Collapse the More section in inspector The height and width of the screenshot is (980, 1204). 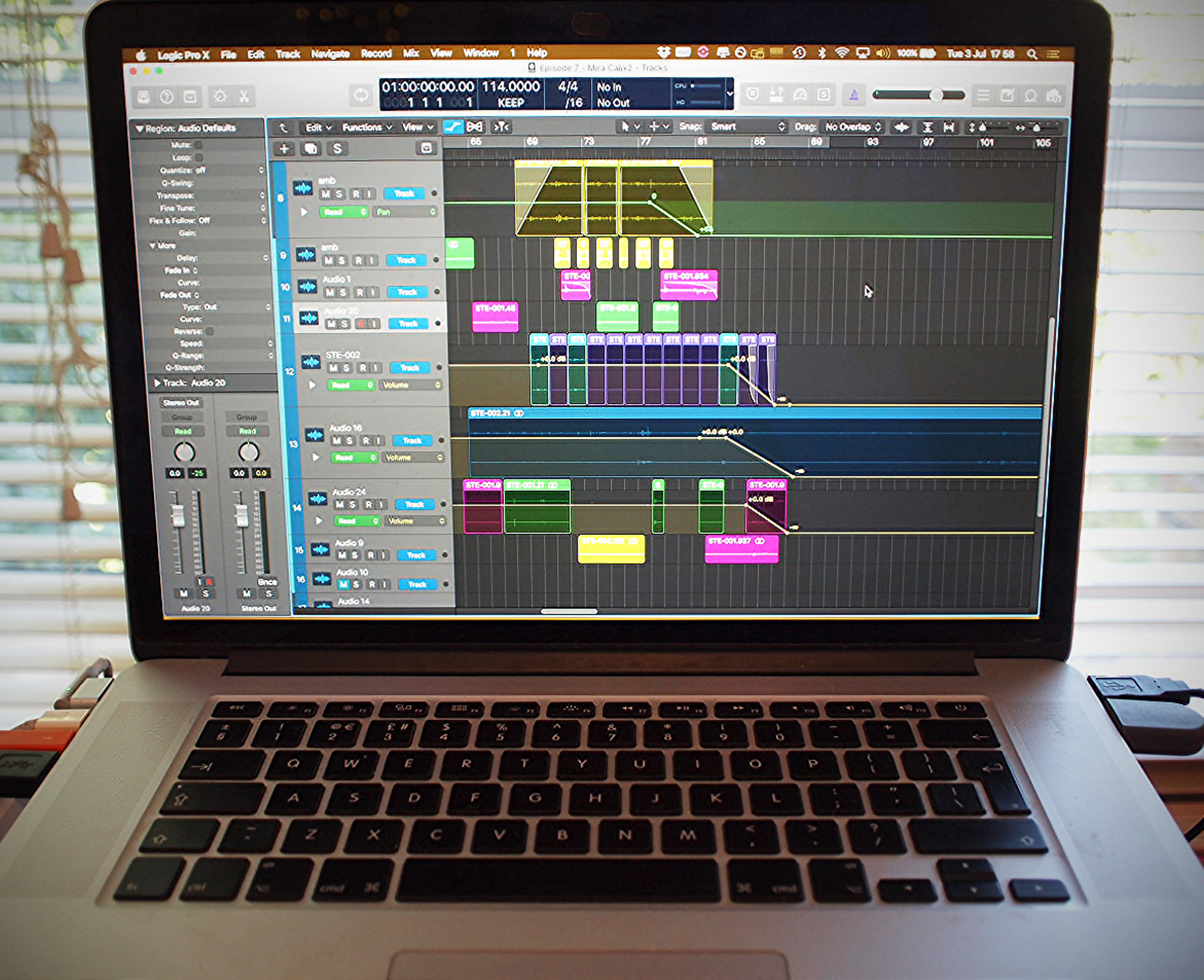[153, 246]
